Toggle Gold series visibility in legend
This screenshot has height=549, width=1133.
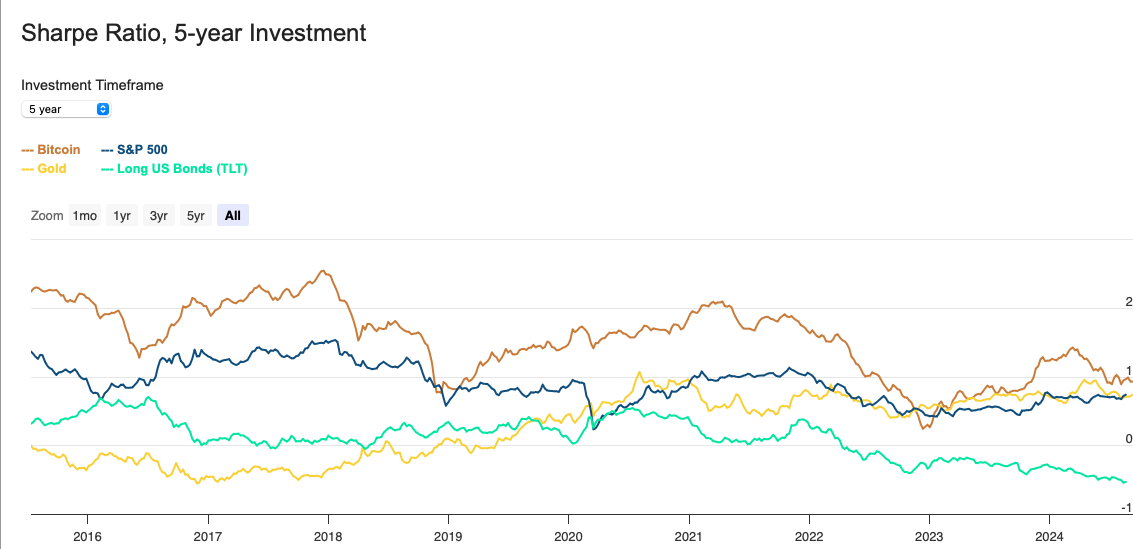(x=44, y=169)
